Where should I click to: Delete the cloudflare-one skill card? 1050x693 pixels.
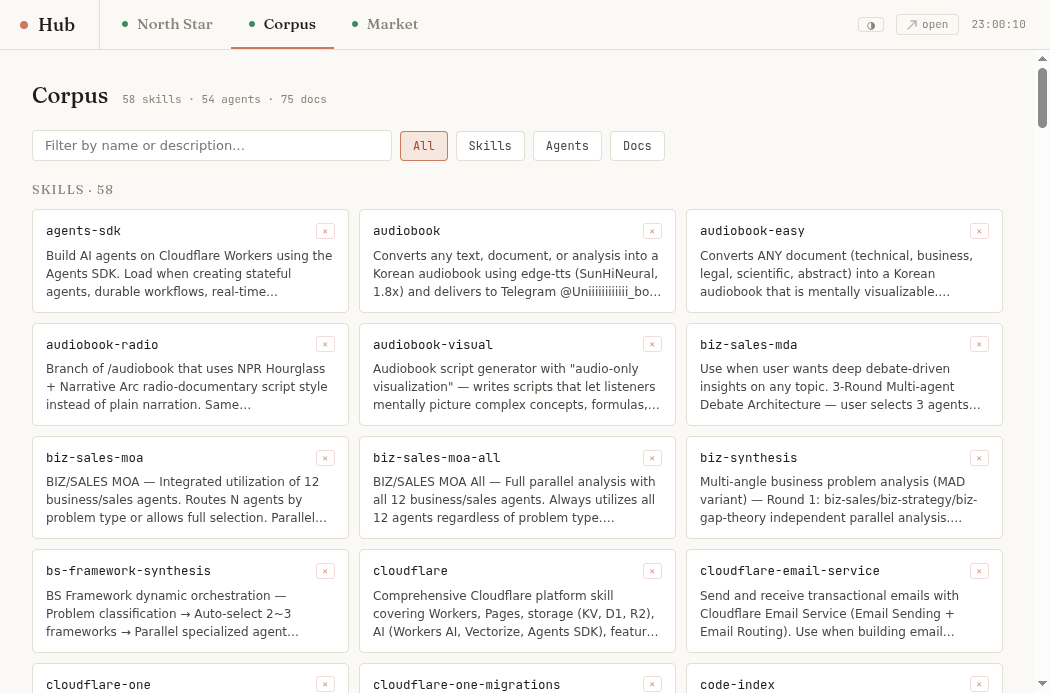coord(325,684)
